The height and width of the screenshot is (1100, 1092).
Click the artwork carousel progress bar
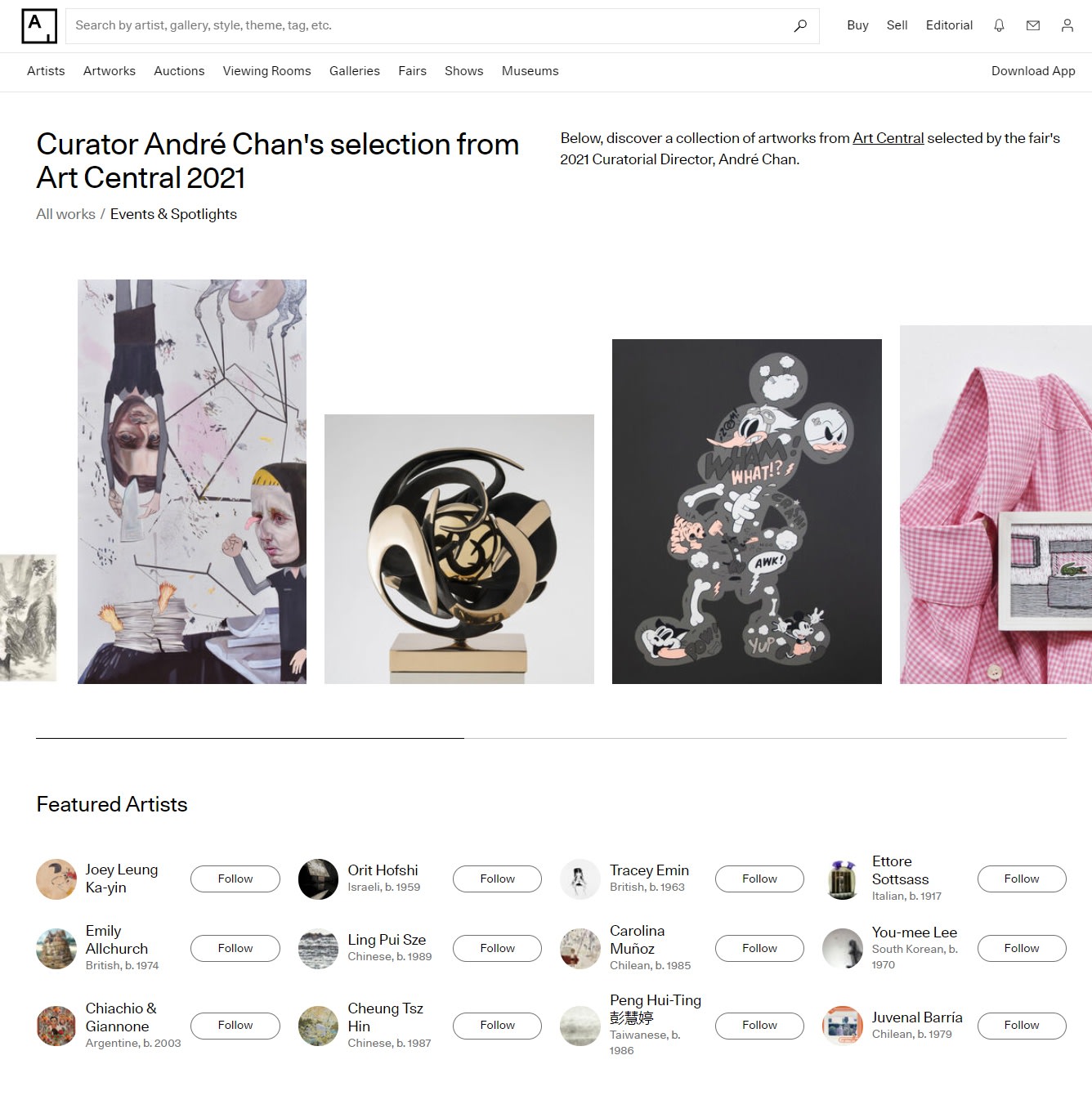(x=551, y=738)
